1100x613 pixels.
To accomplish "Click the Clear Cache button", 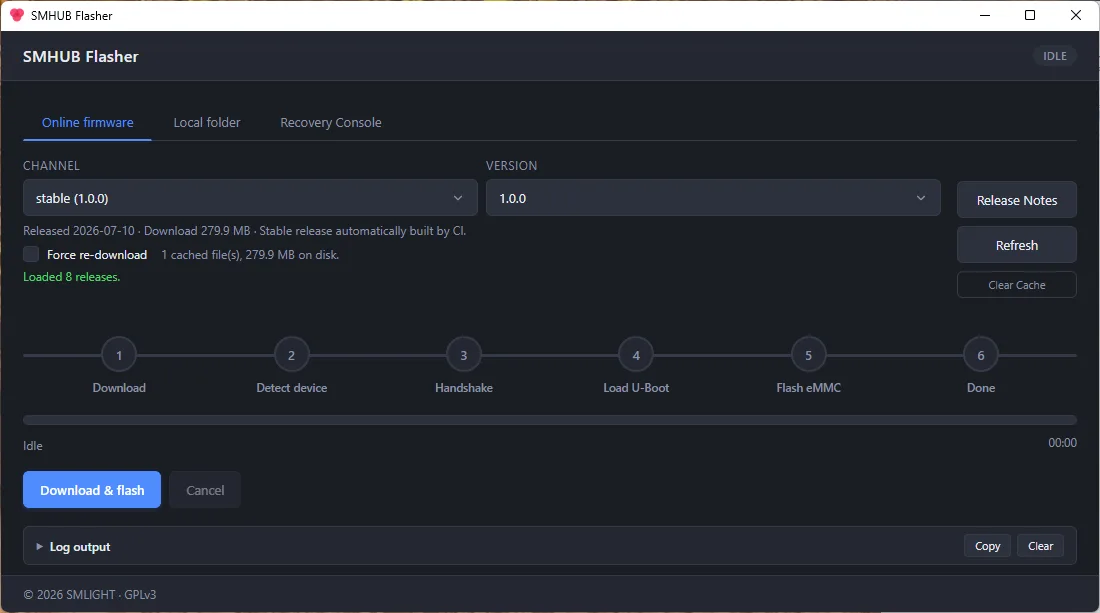I will coord(1017,285).
